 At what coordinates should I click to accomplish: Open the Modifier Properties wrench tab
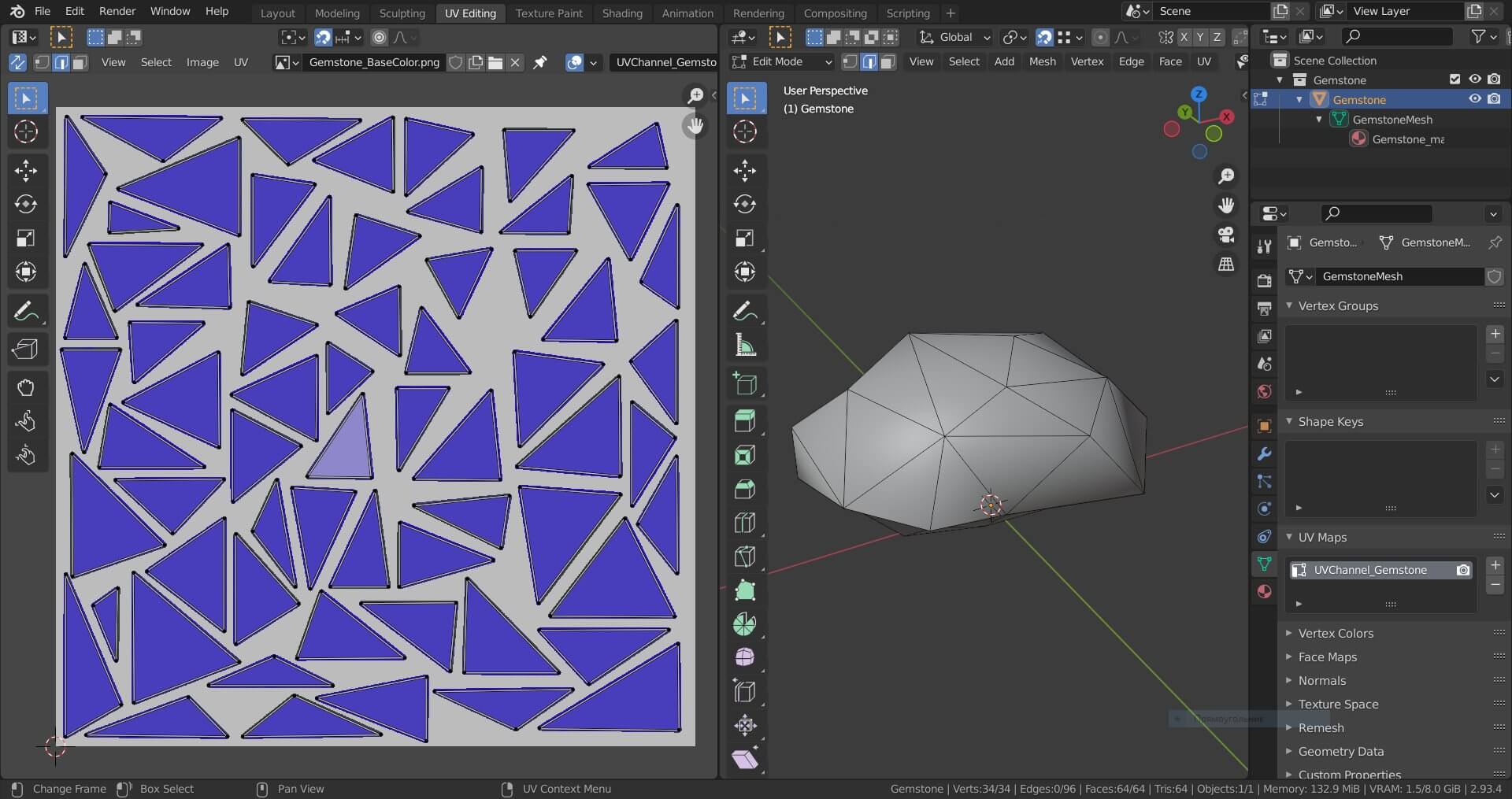pyautogui.click(x=1264, y=454)
